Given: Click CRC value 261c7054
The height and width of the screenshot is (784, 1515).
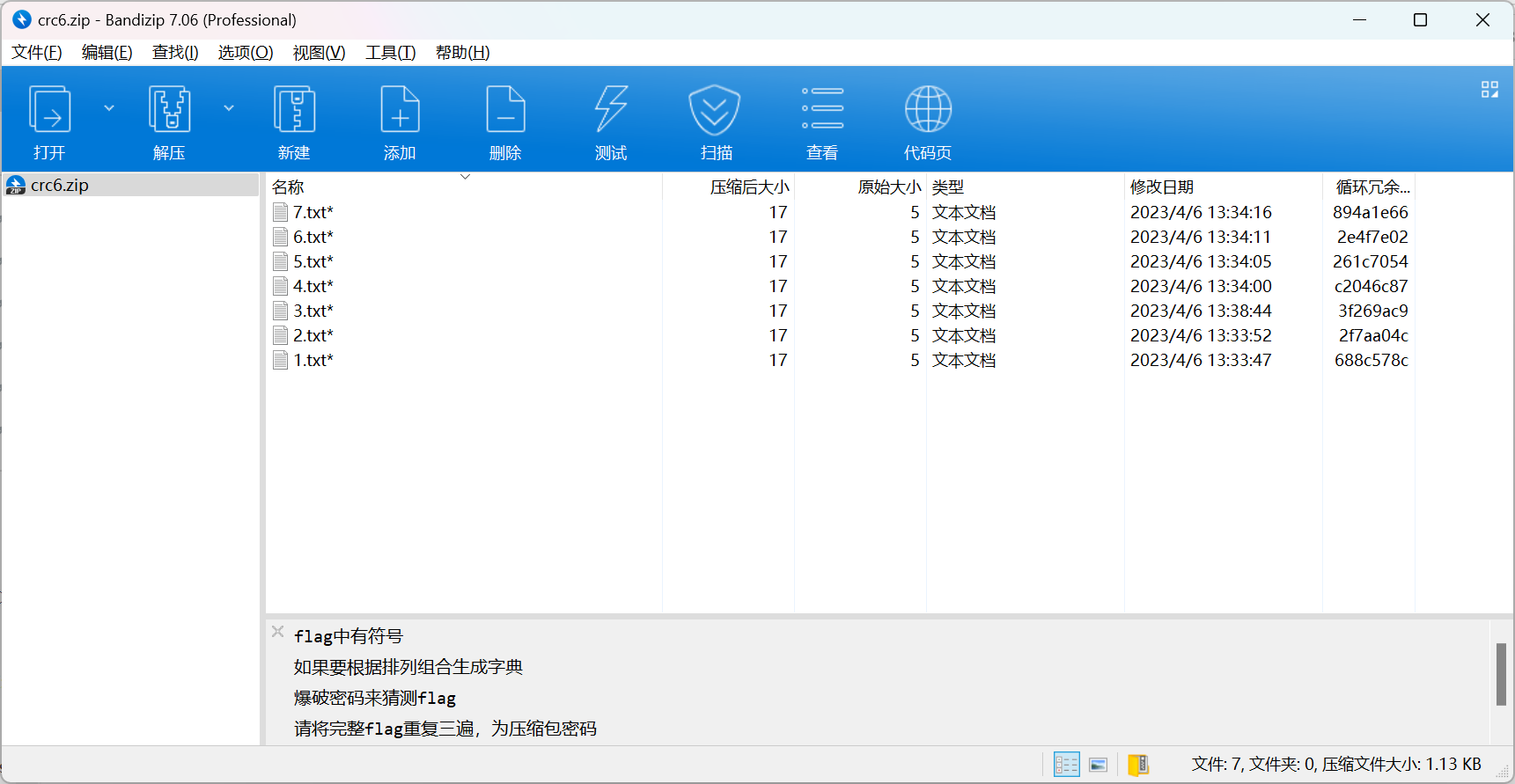Looking at the screenshot, I should coord(1371,261).
